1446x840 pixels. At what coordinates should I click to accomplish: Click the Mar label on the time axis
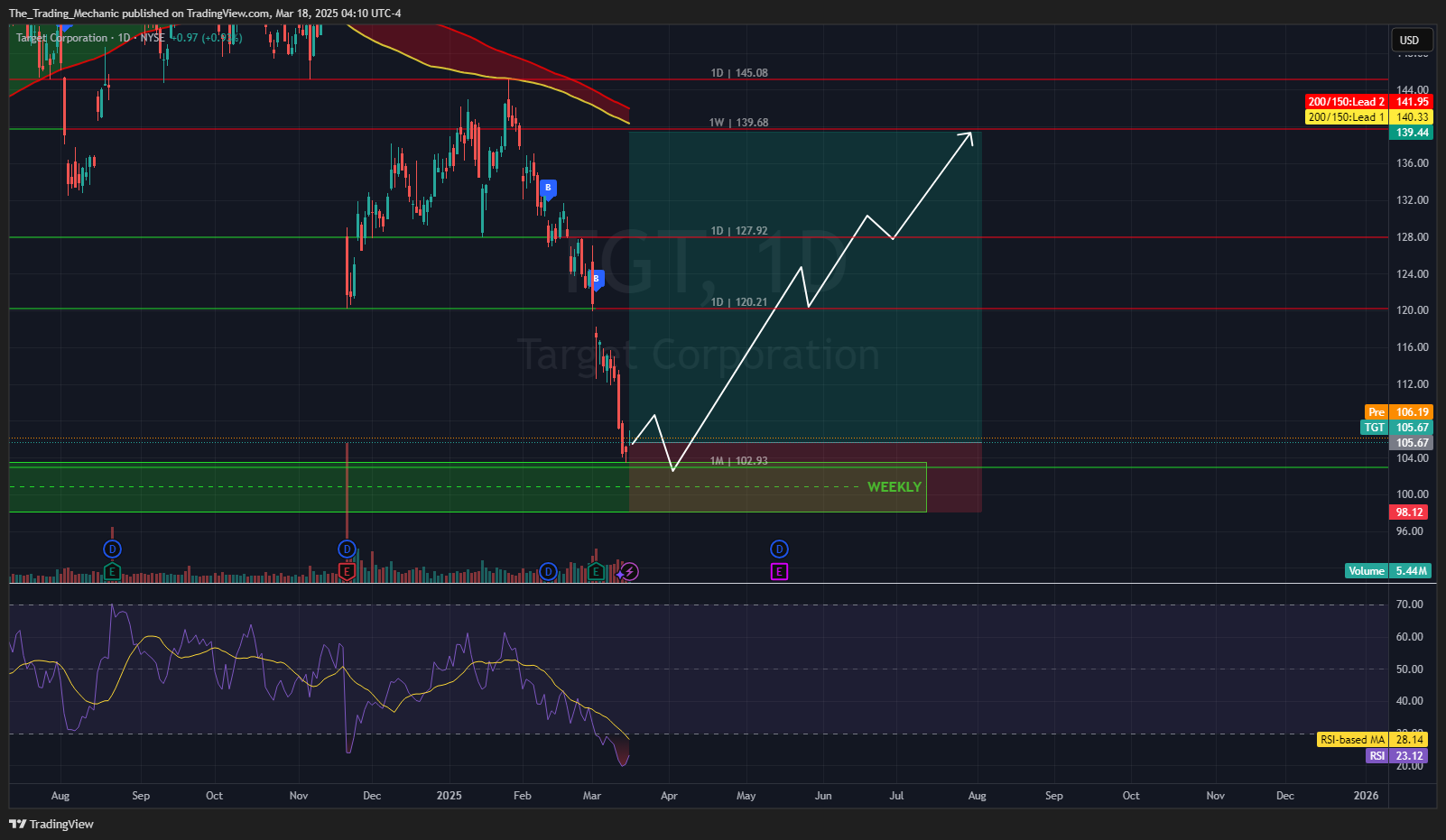[592, 796]
